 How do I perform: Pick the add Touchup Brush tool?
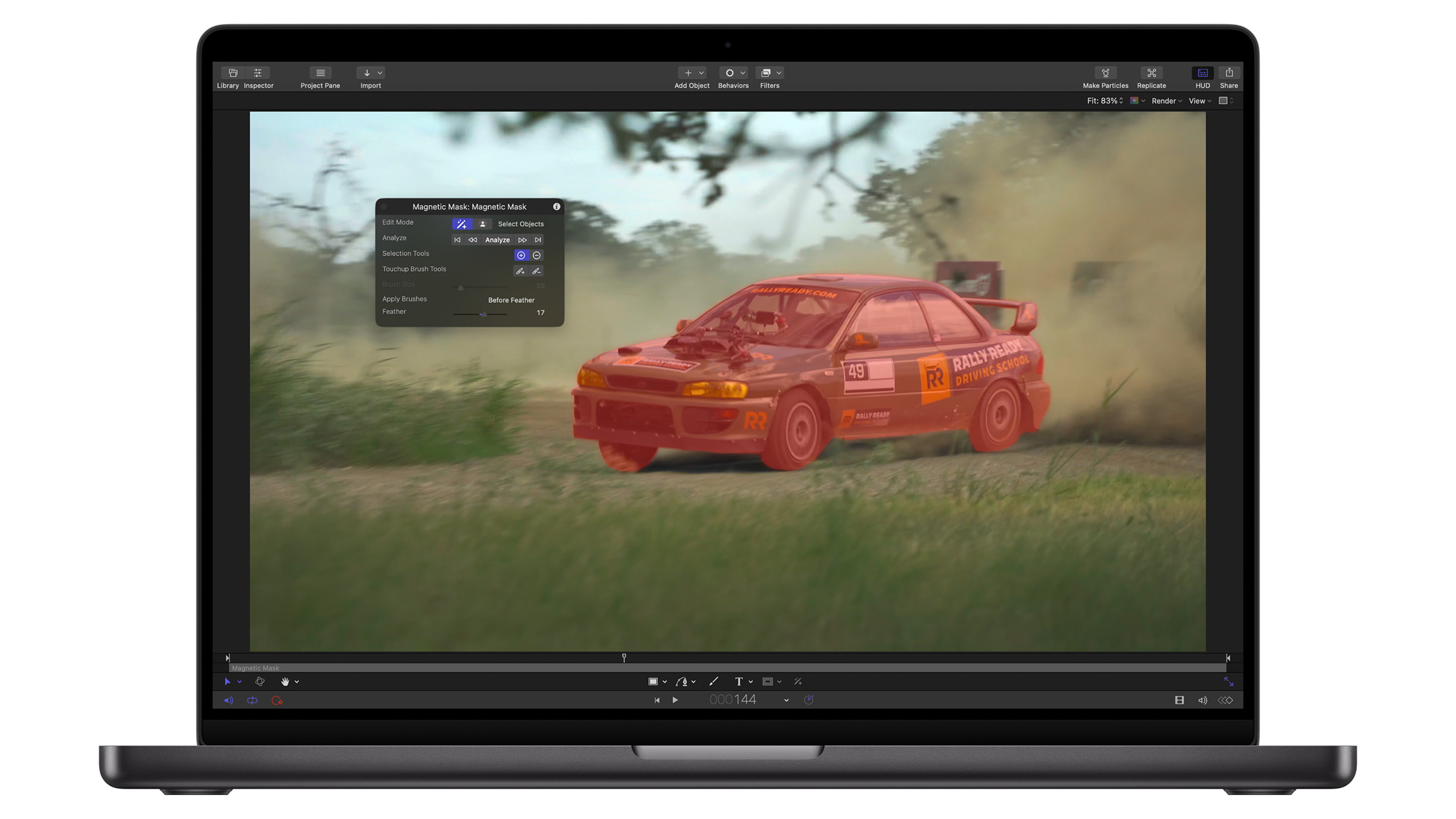521,270
